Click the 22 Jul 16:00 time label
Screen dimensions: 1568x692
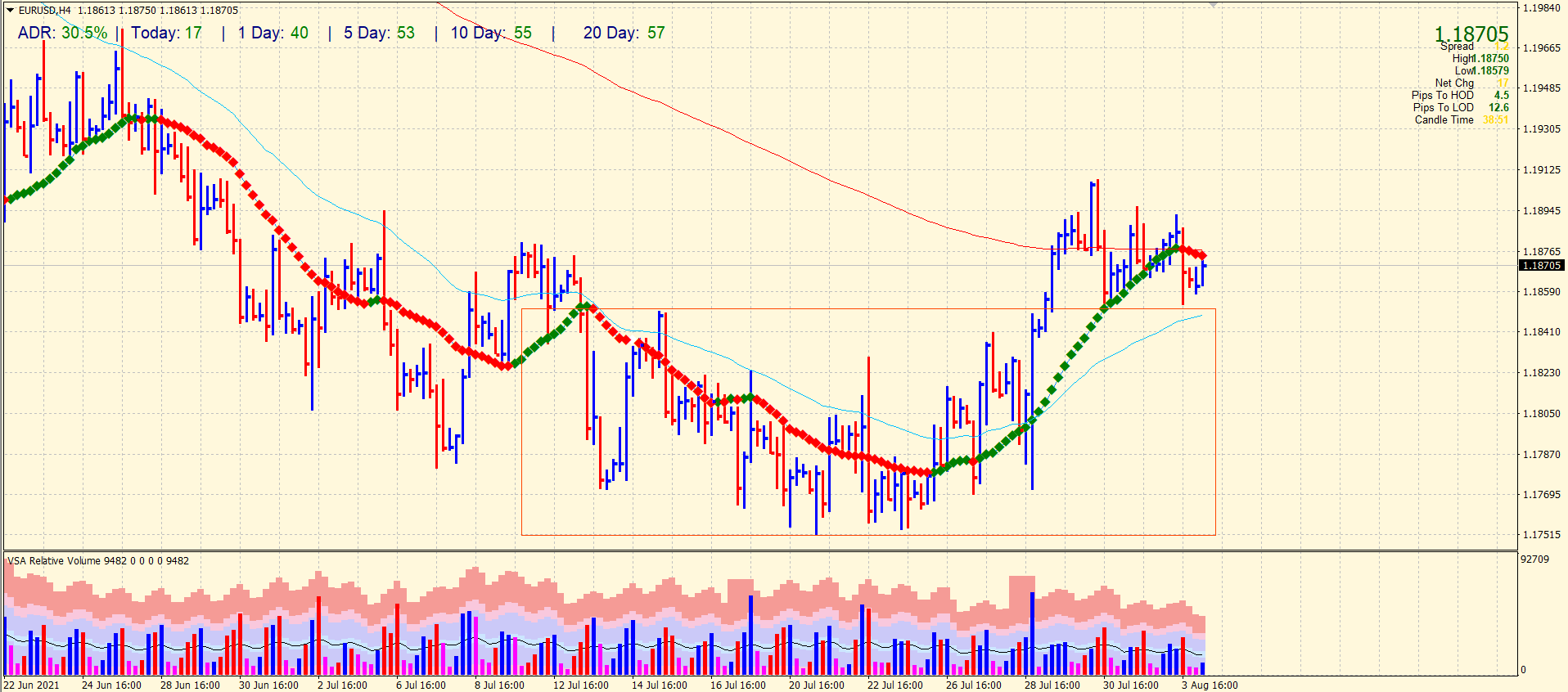[895, 685]
